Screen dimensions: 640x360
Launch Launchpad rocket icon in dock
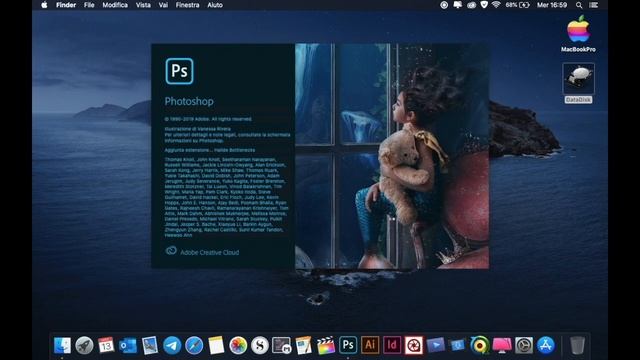[x=84, y=346]
